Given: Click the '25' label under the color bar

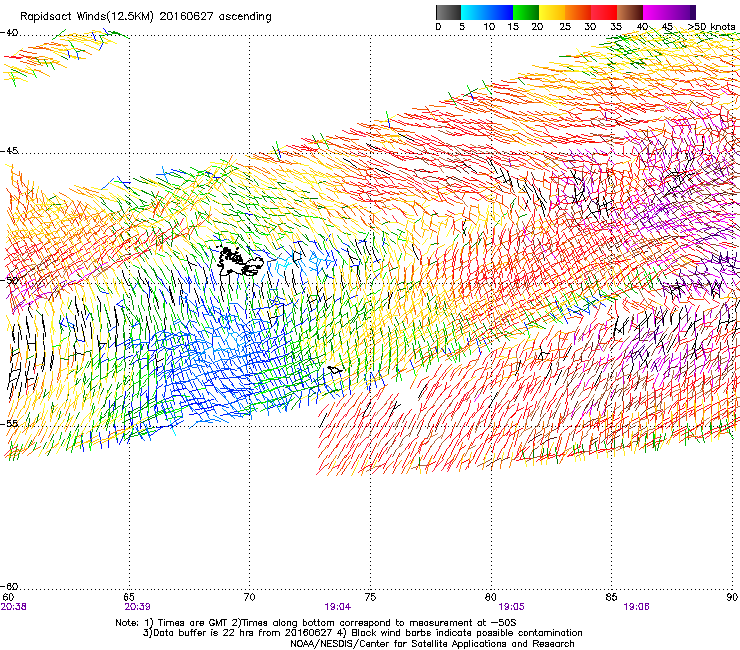Looking at the screenshot, I should pyautogui.click(x=565, y=27).
